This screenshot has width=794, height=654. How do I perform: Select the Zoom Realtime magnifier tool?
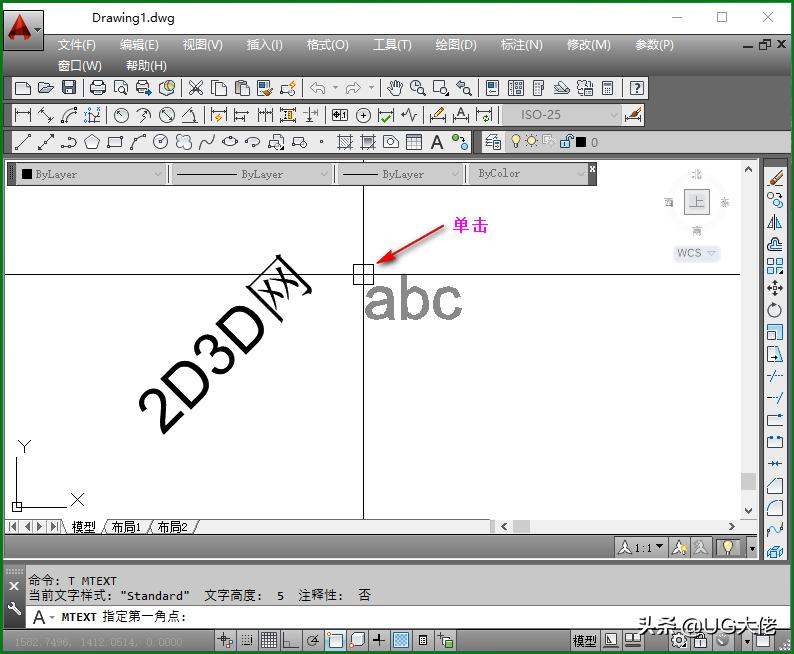[x=417, y=88]
